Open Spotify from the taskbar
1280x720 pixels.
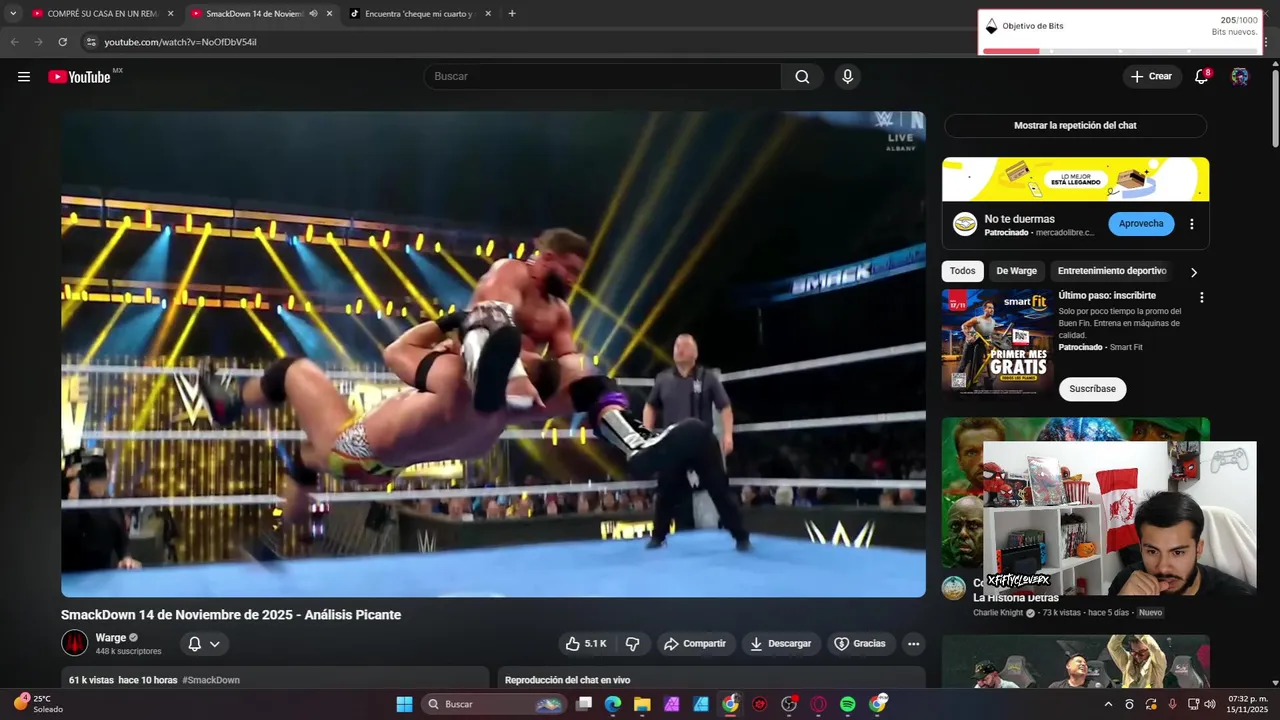(848, 704)
